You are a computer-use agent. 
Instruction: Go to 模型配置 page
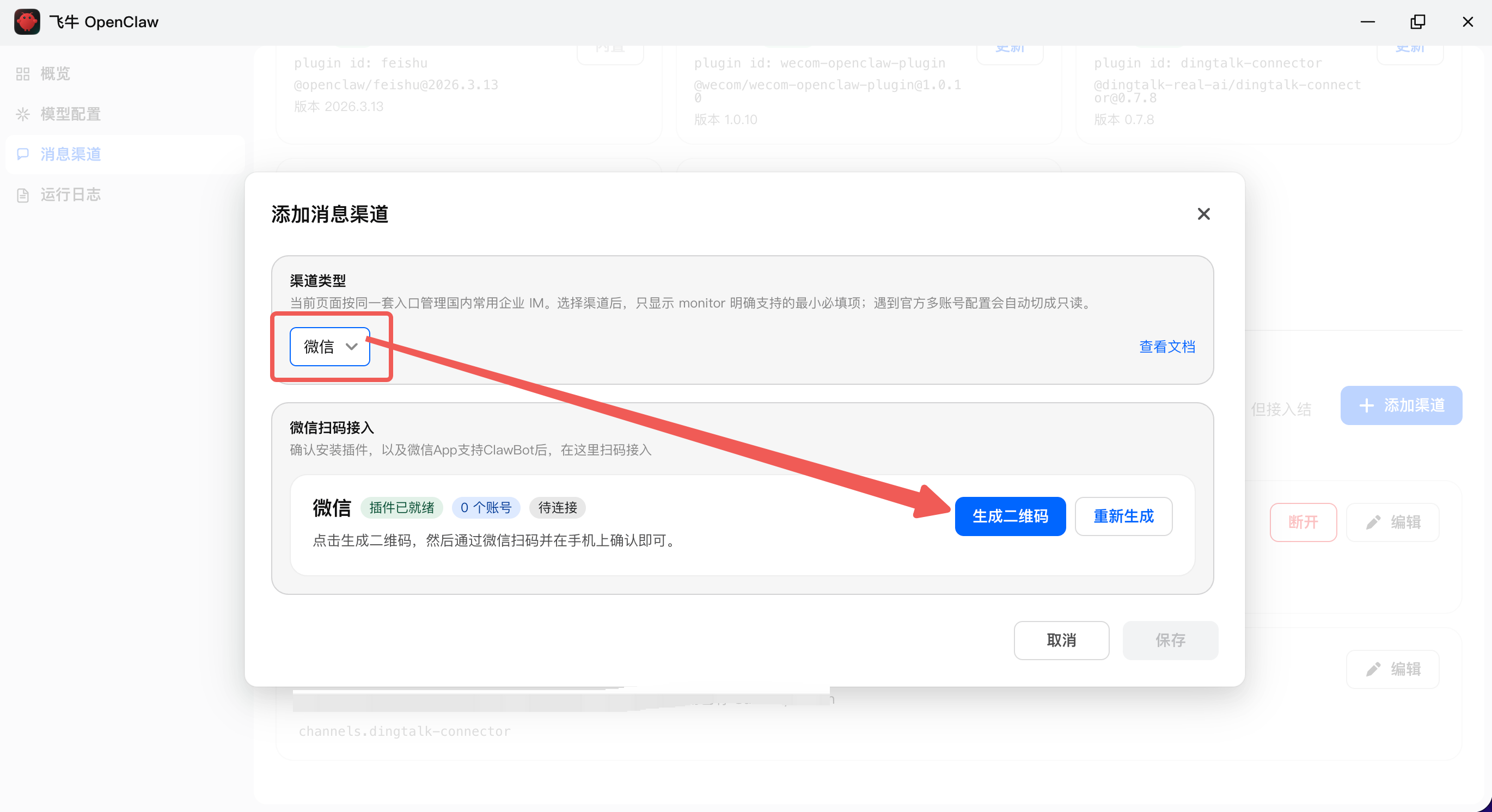point(70,114)
